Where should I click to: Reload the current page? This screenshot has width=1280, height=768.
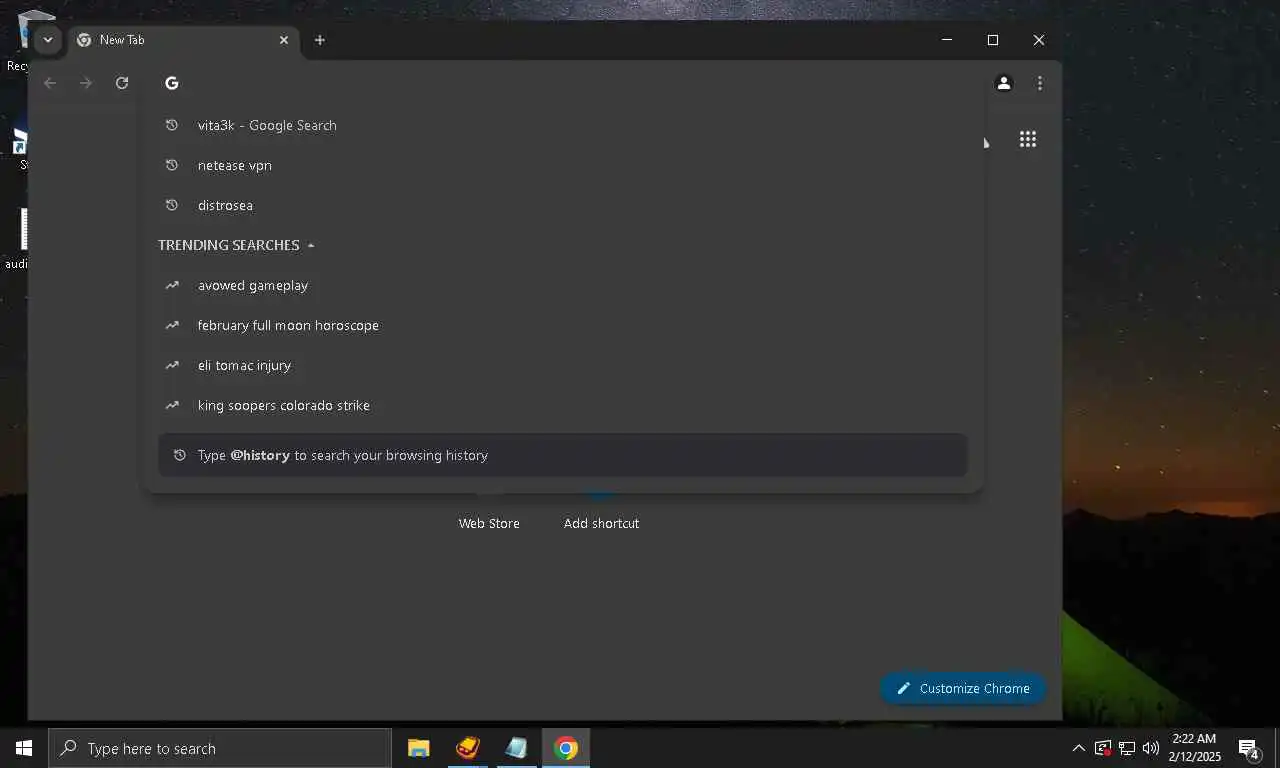[x=122, y=83]
